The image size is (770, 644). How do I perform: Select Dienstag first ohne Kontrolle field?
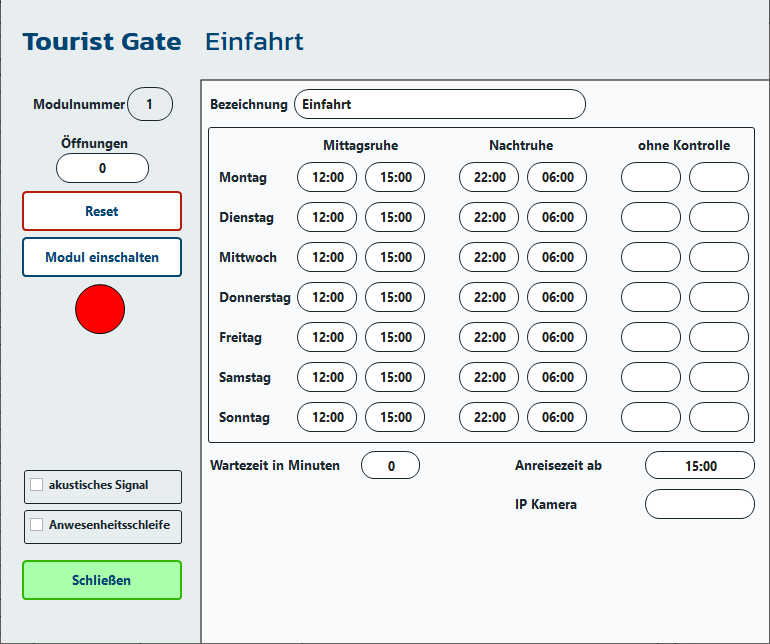651,217
